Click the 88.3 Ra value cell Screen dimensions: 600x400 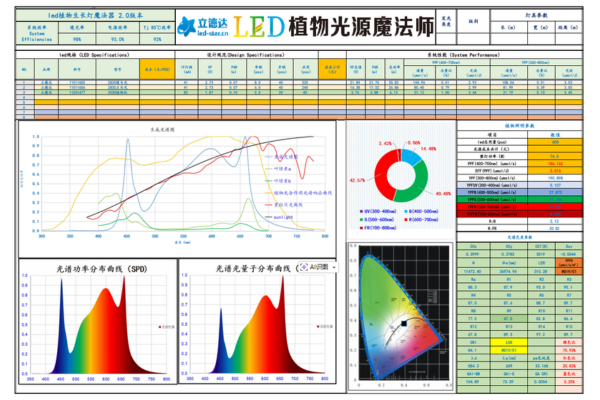[x=473, y=287]
